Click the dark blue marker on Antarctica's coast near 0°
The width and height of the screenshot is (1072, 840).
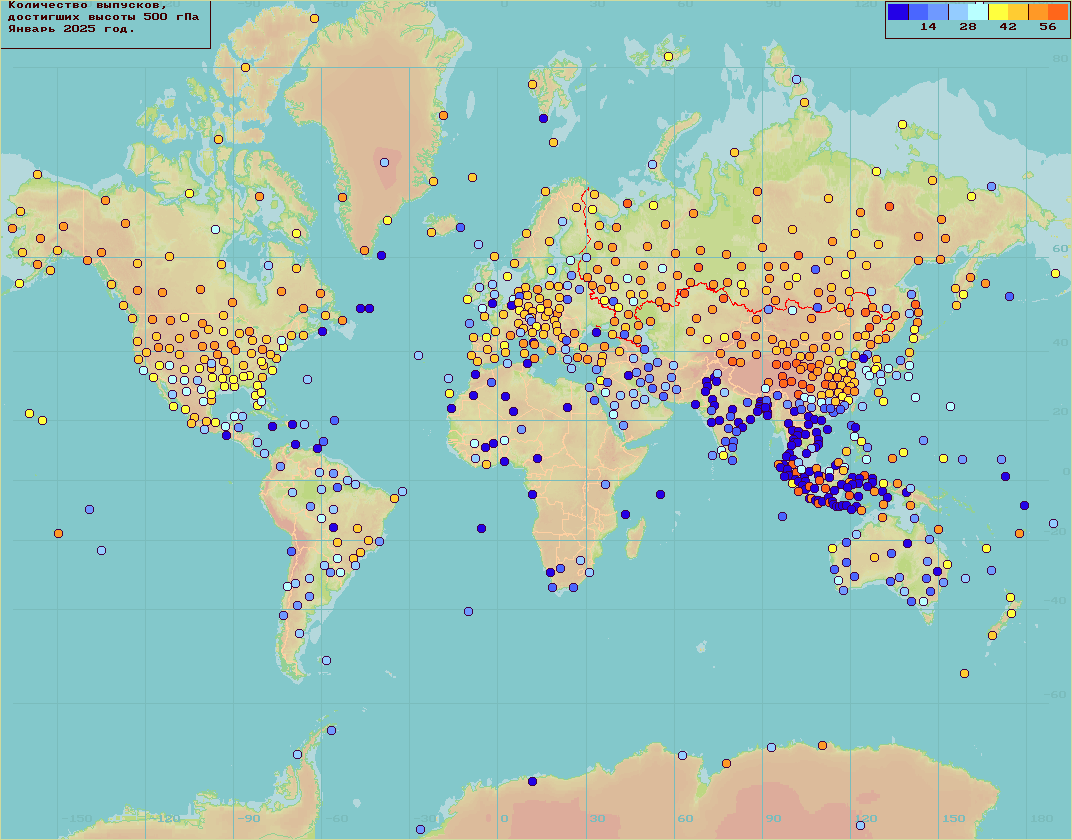coord(532,781)
